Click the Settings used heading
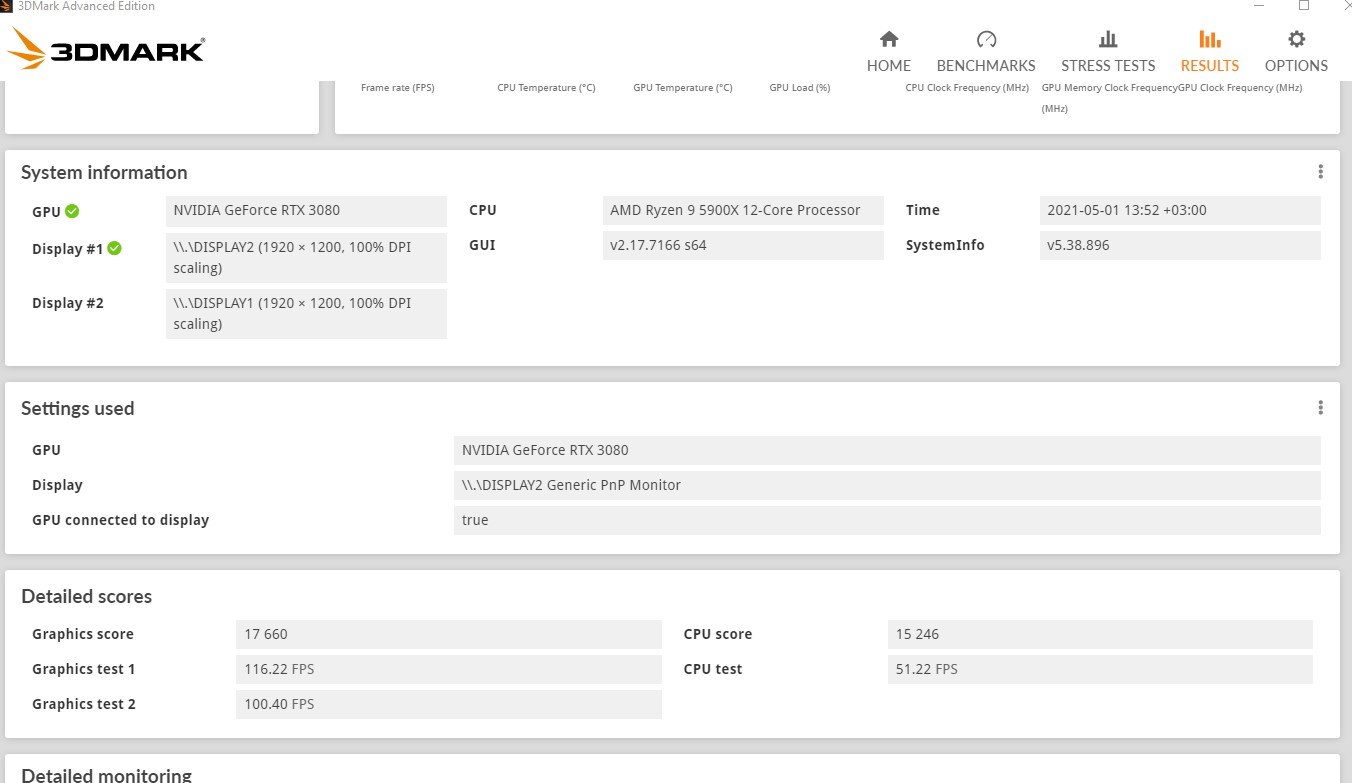The height and width of the screenshot is (783, 1352). (78, 408)
